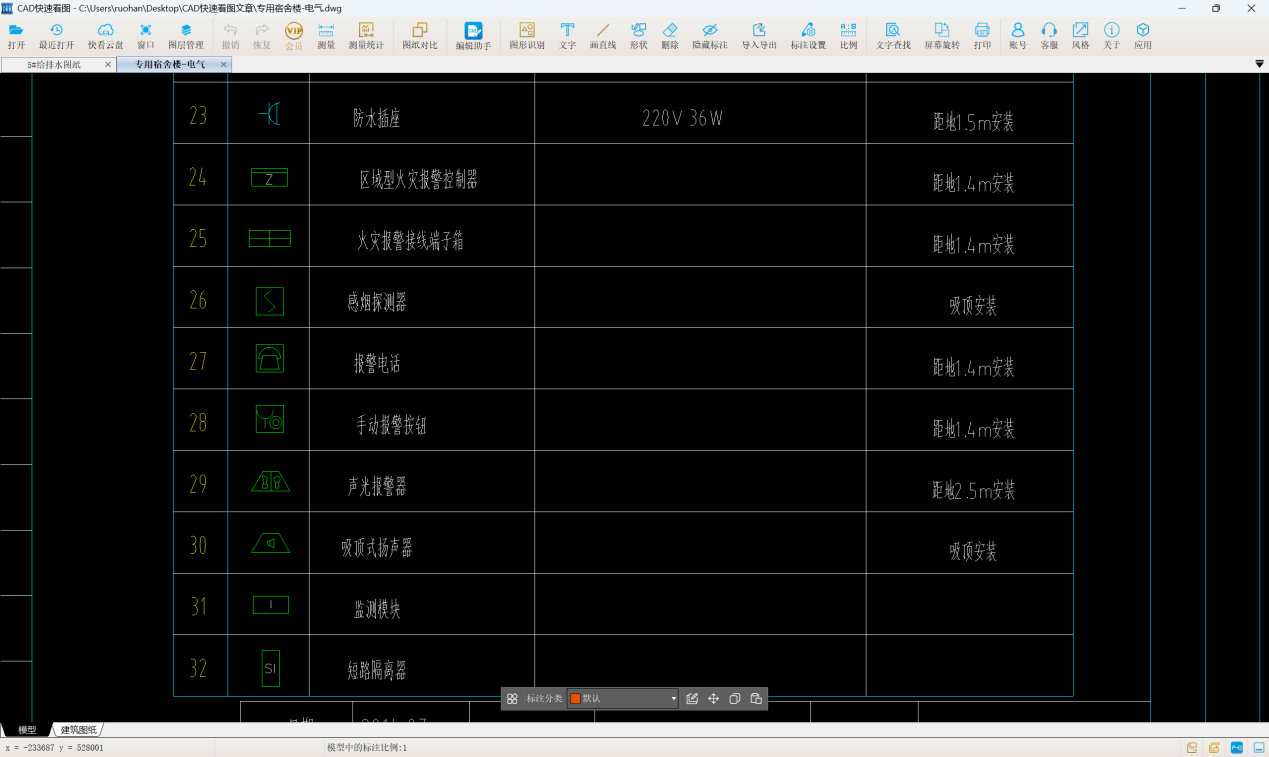Close the 专用宿舍楼-电气 tab
1269x757 pixels.
click(224, 65)
